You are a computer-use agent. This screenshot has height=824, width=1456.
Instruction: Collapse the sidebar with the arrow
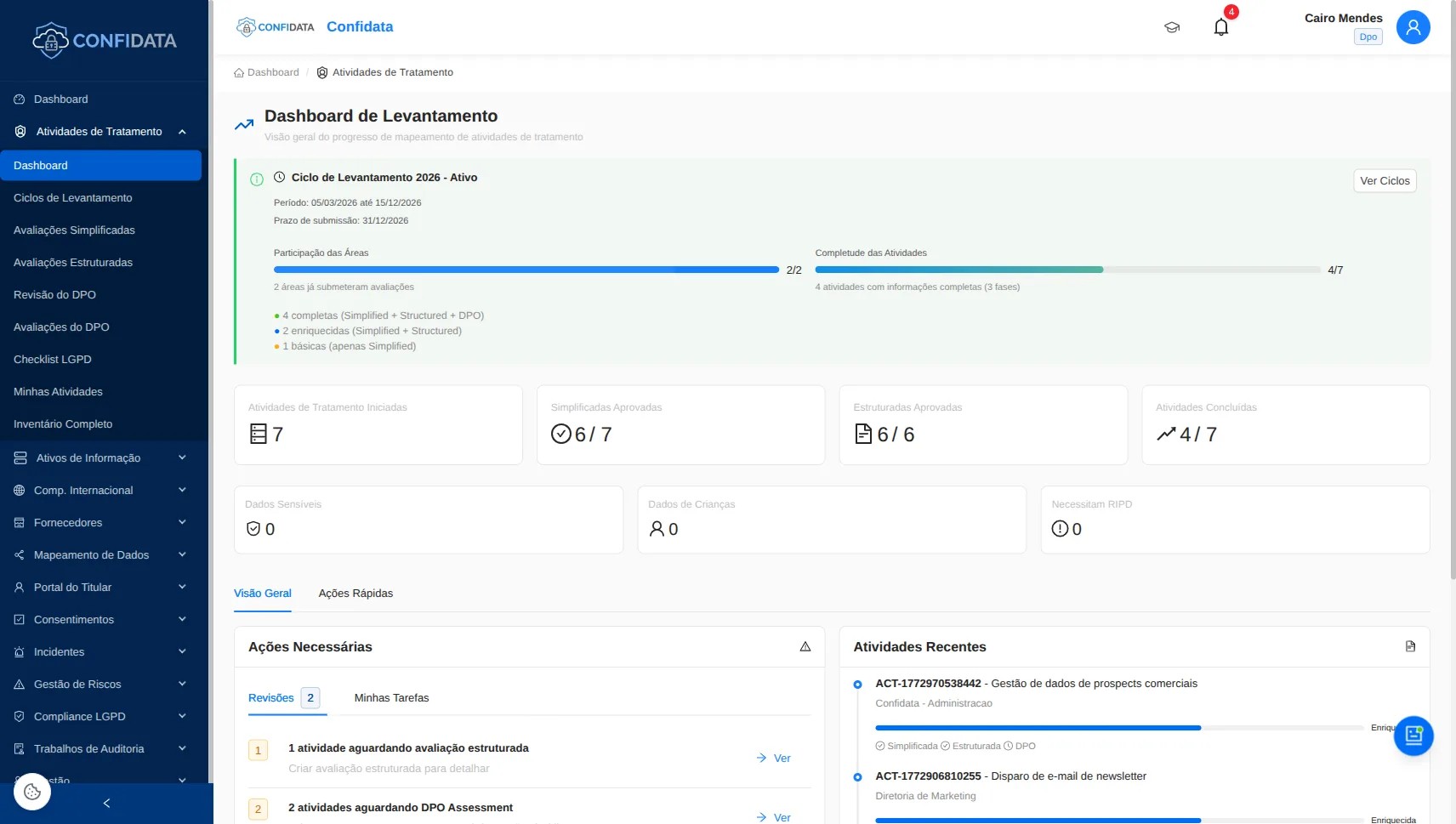106,803
